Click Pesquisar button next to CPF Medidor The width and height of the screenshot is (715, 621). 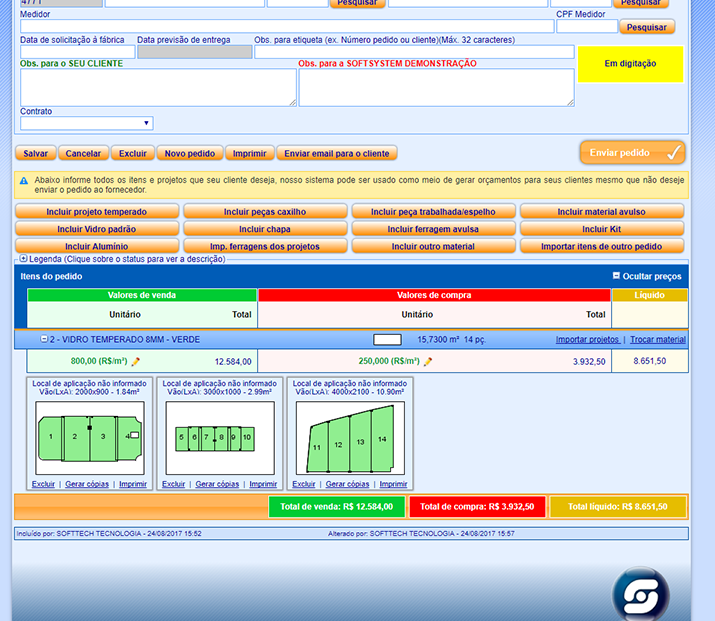(x=646, y=27)
